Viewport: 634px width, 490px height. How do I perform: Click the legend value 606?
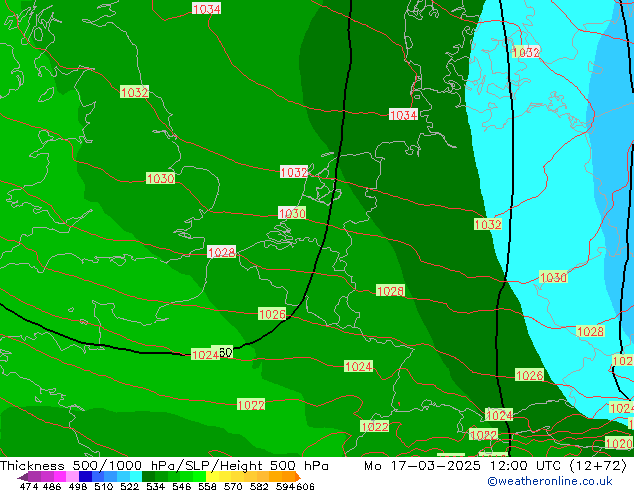[x=305, y=486]
